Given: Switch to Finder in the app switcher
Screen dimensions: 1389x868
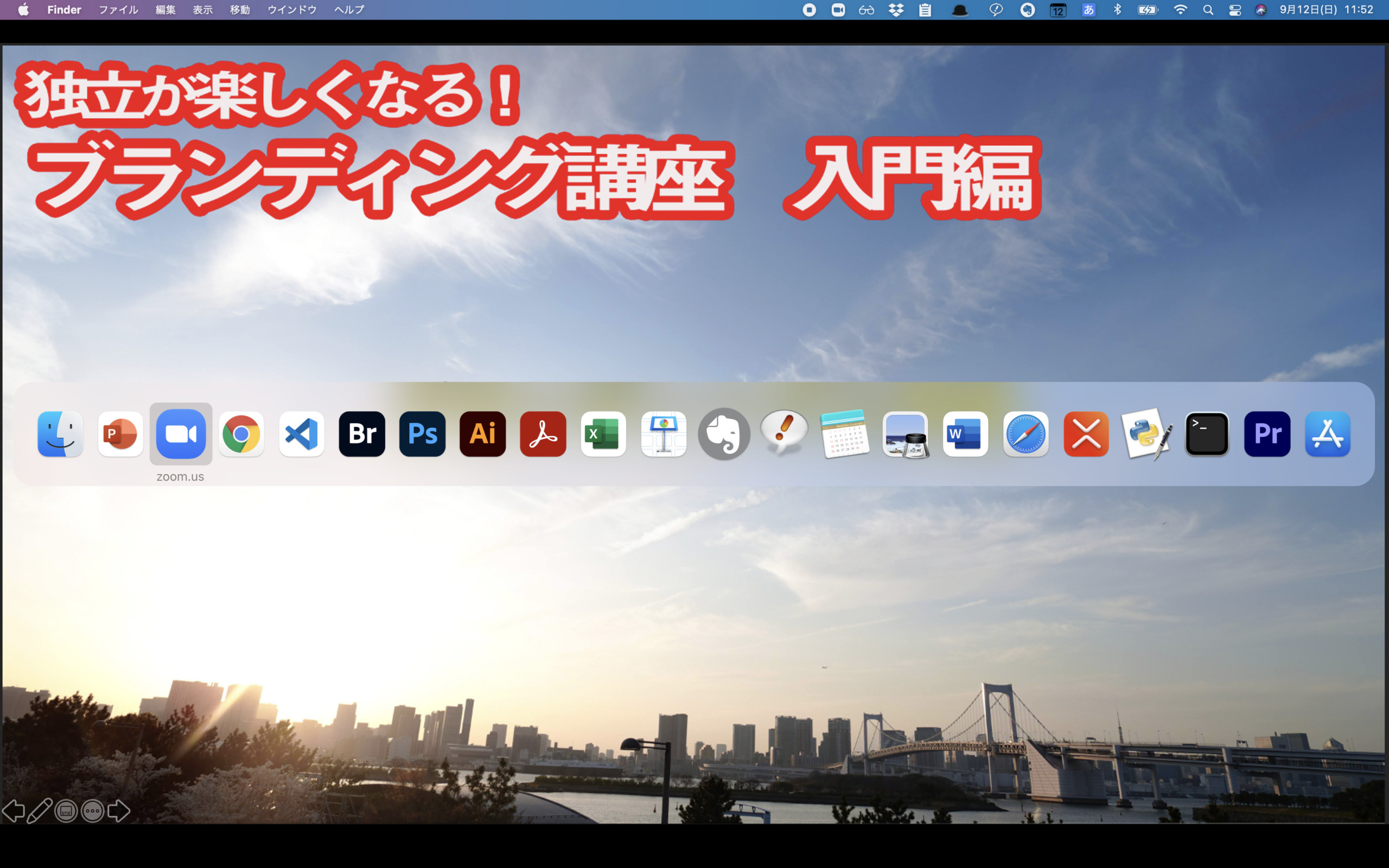Looking at the screenshot, I should tap(60, 434).
